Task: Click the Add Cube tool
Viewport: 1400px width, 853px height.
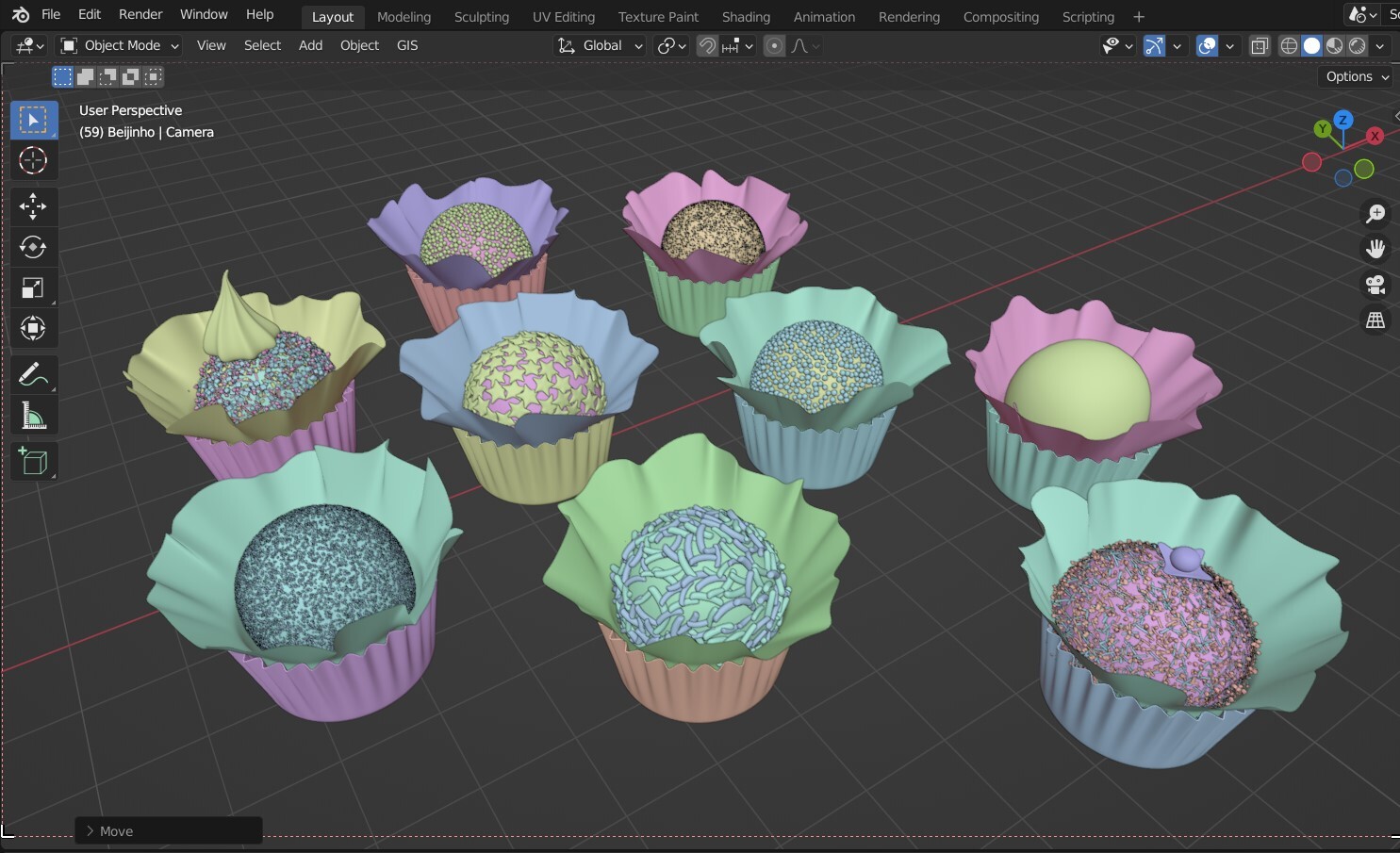Action: (x=33, y=462)
